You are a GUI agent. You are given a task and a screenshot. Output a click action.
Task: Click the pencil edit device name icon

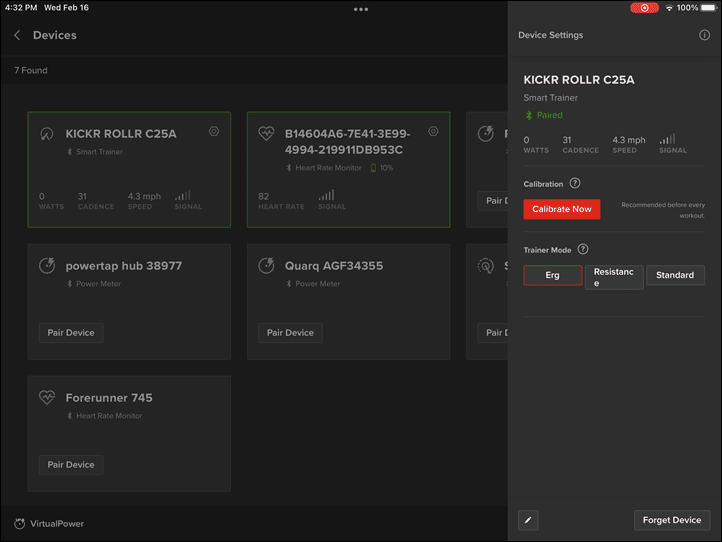click(528, 520)
